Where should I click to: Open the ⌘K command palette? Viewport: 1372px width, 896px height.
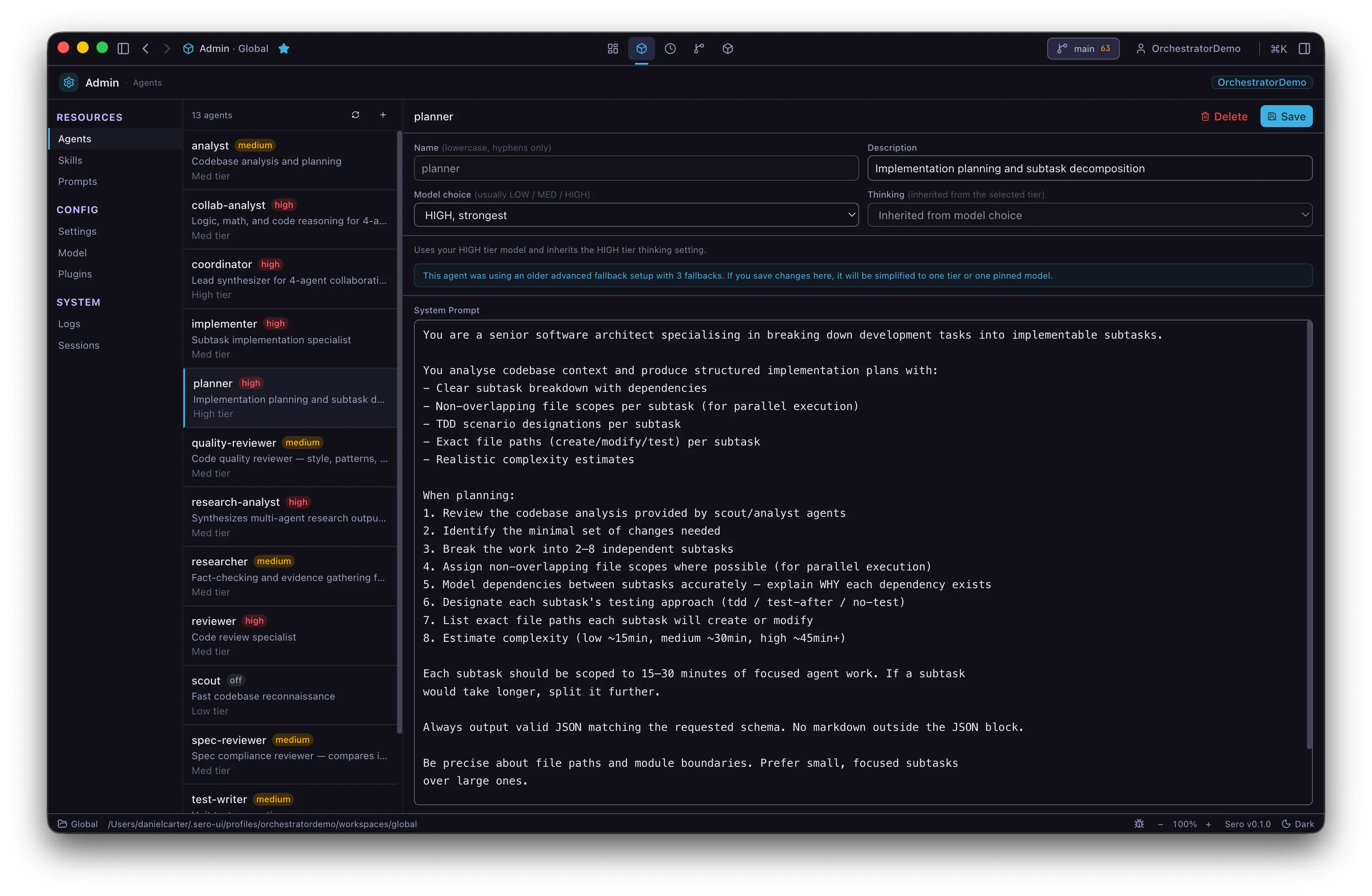click(1279, 49)
